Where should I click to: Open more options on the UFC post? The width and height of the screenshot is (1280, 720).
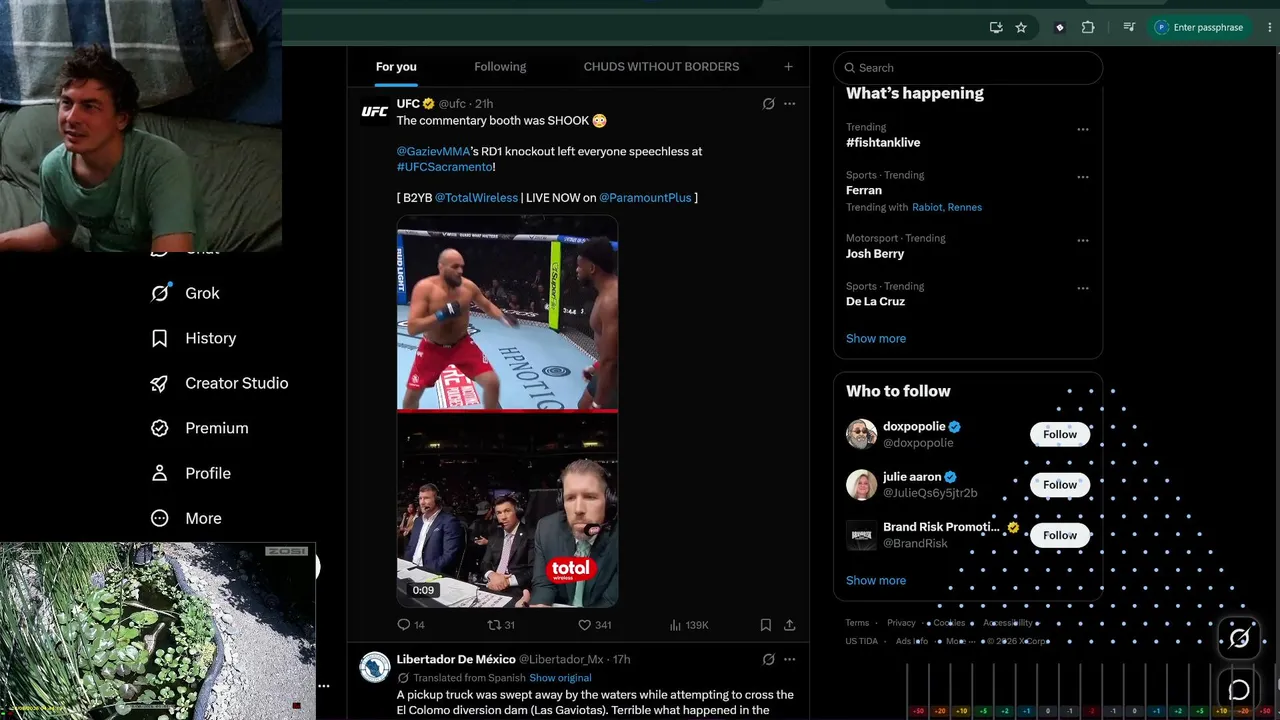coord(789,104)
